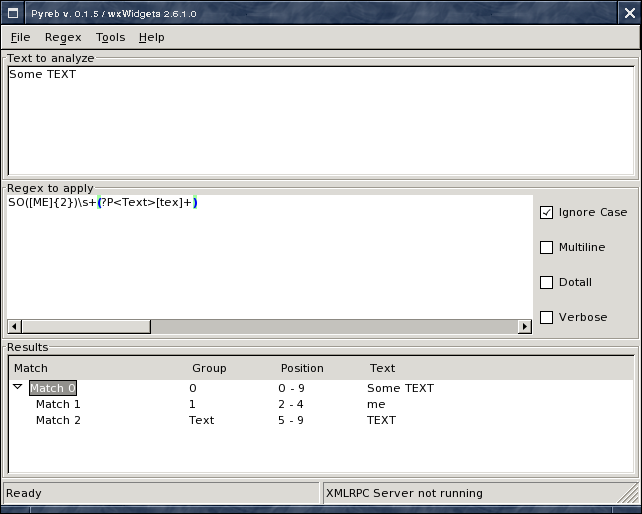Open the Regex menu
Viewport: 642px width, 514px height.
[x=63, y=37]
